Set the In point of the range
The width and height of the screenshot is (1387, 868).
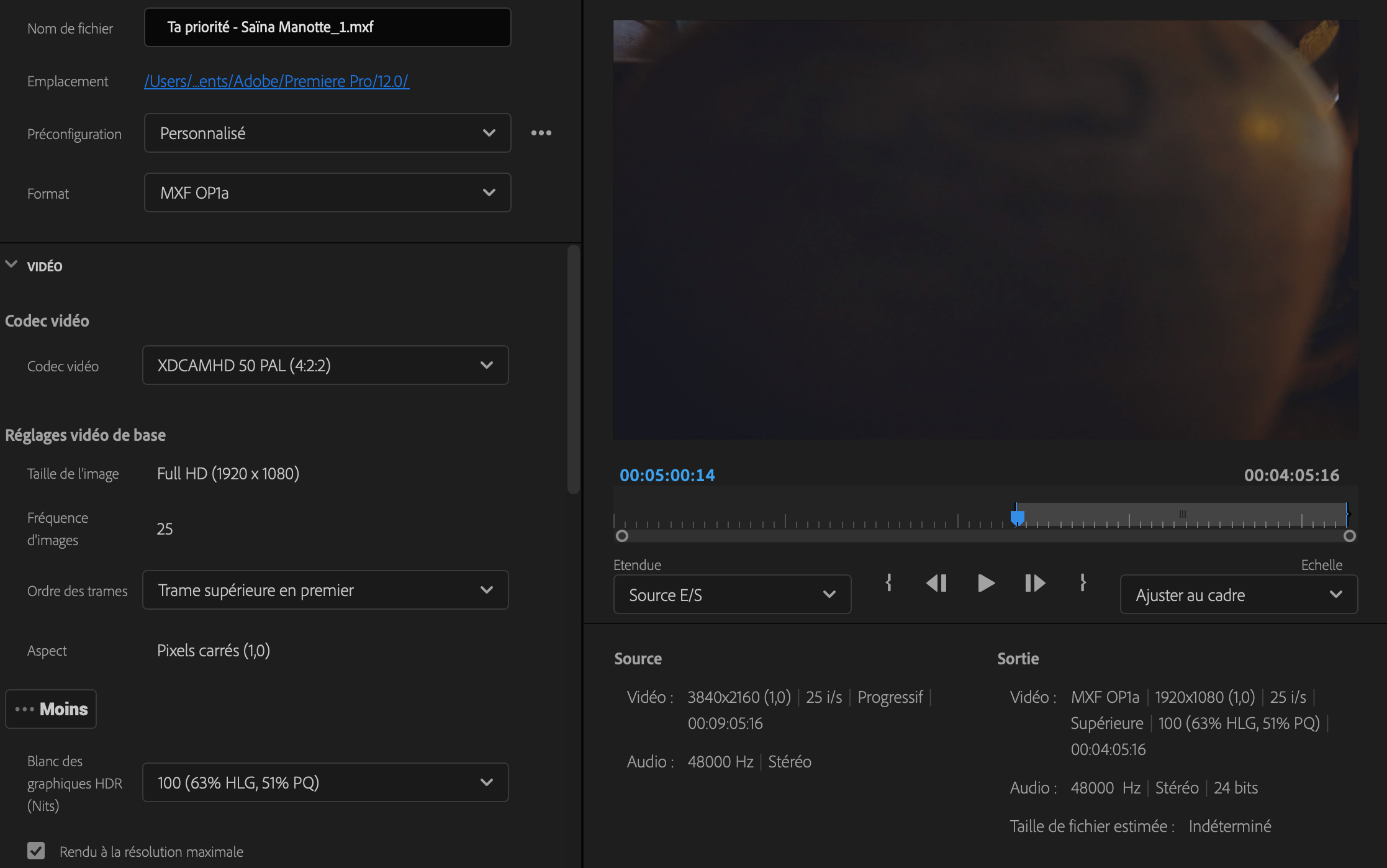[x=889, y=583]
